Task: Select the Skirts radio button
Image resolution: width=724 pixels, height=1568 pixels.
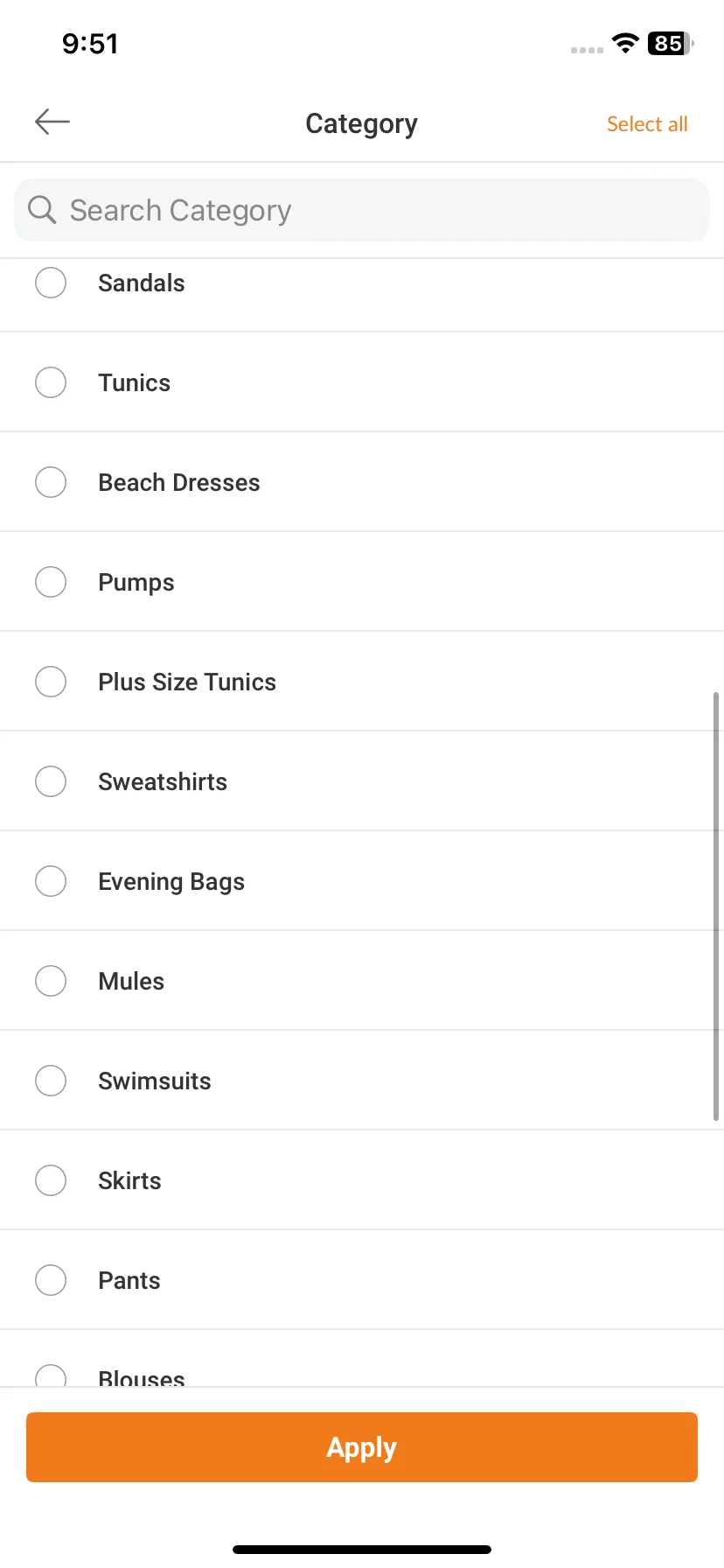Action: 51,1180
